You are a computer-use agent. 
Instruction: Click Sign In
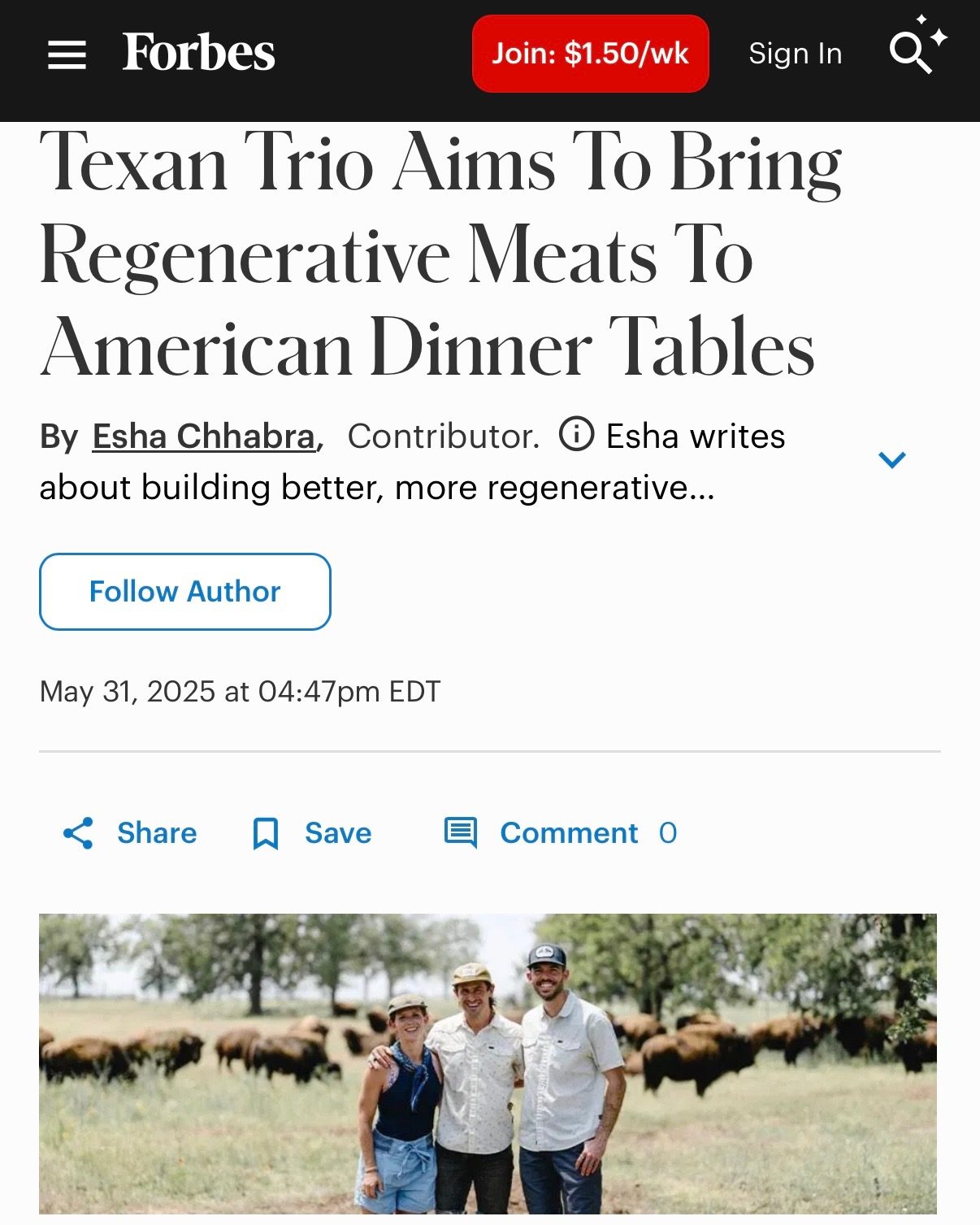tap(796, 54)
